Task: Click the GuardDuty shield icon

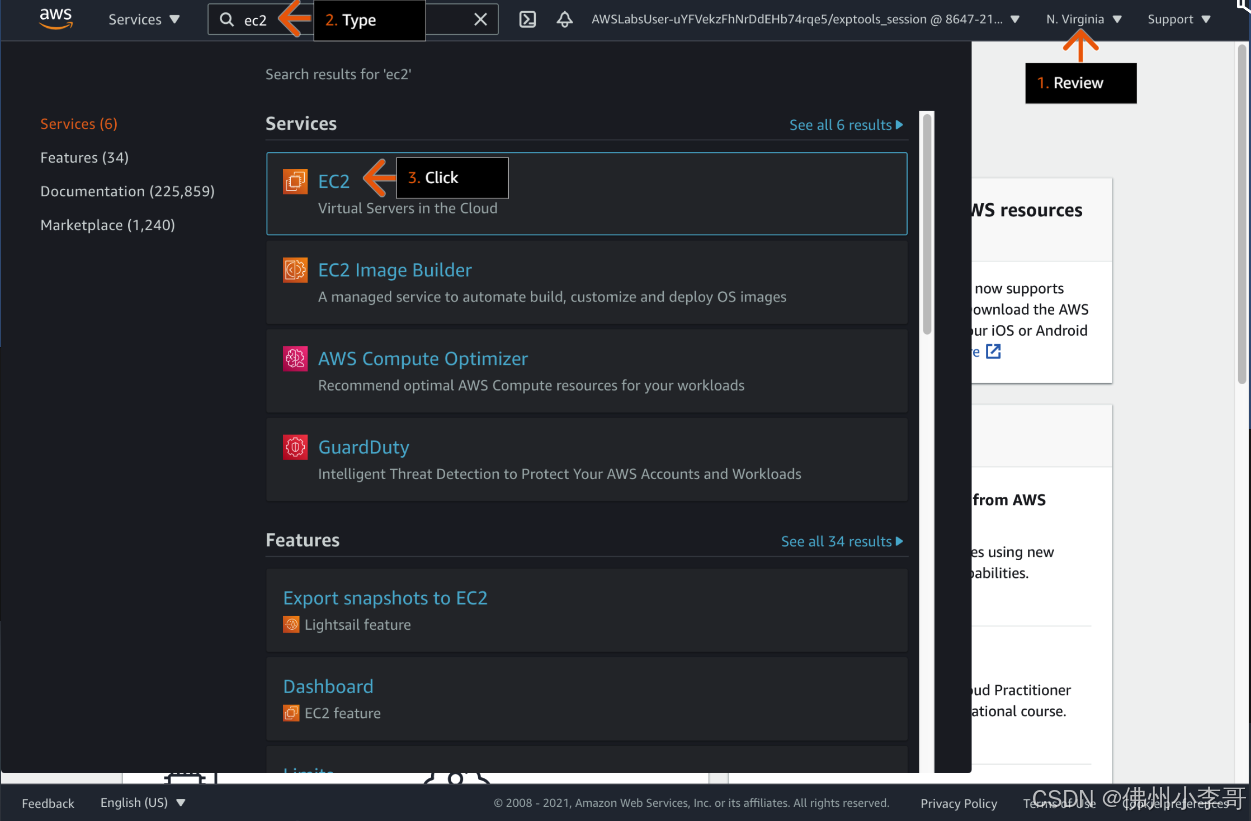Action: [x=295, y=447]
